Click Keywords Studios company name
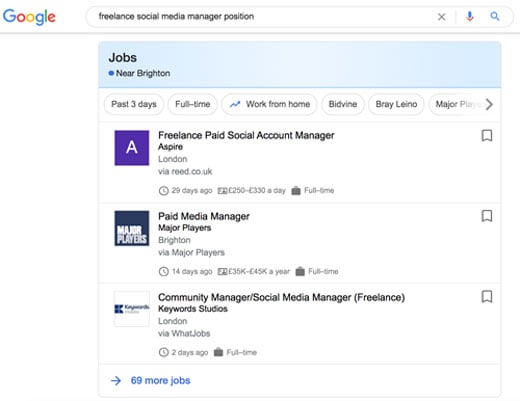The image size is (520, 401). [x=193, y=309]
